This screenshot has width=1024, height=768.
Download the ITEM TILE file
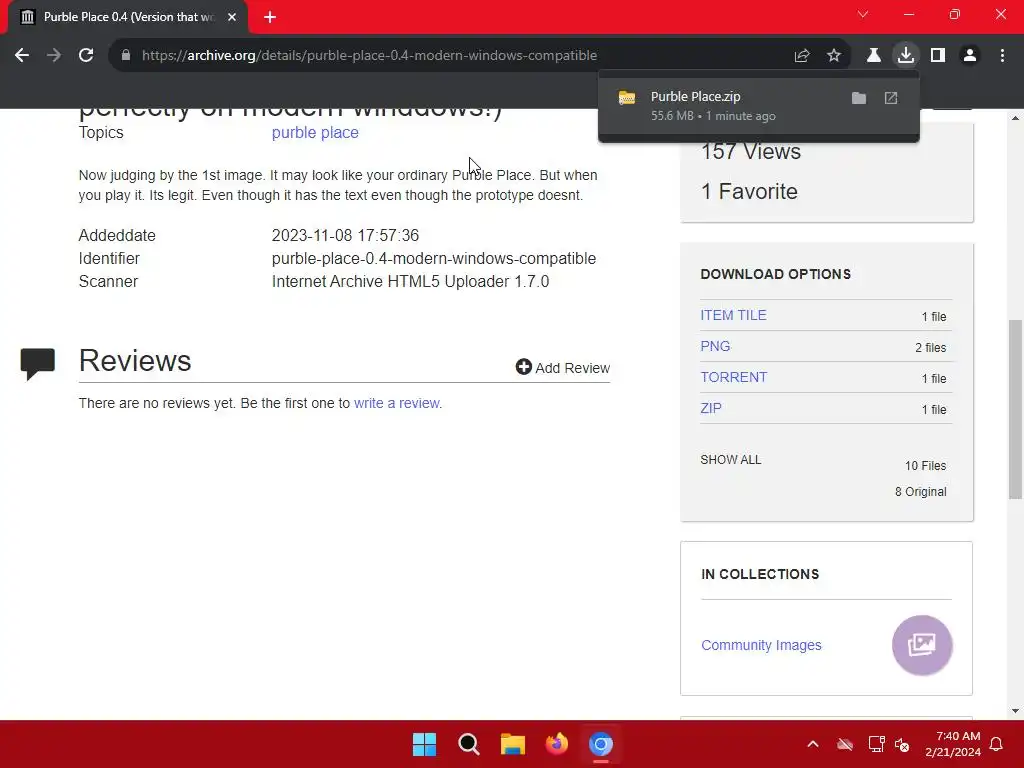733,315
